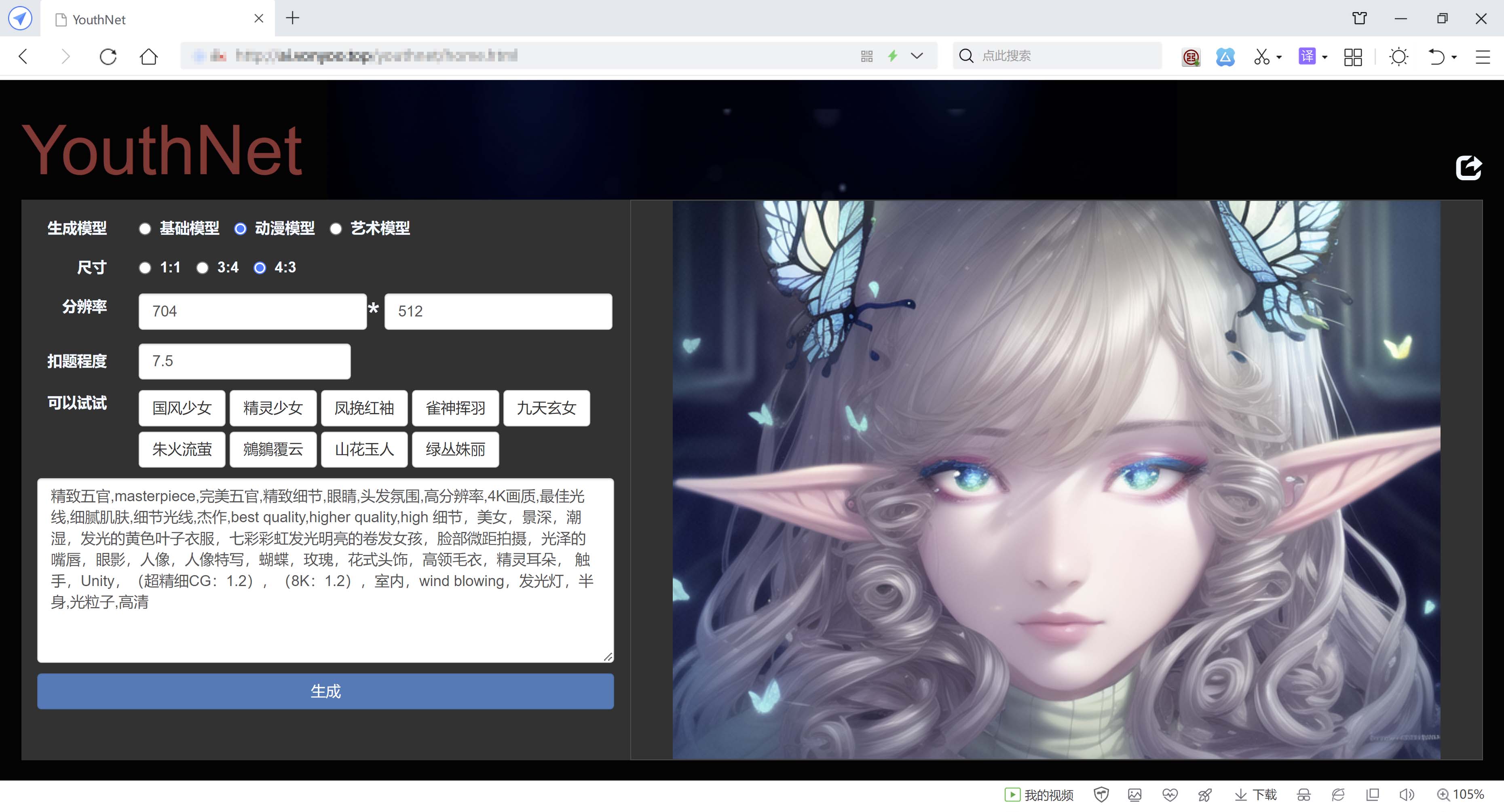This screenshot has height=812, width=1504.
Task: Expand the address bar dropdown chevron
Action: (x=917, y=56)
